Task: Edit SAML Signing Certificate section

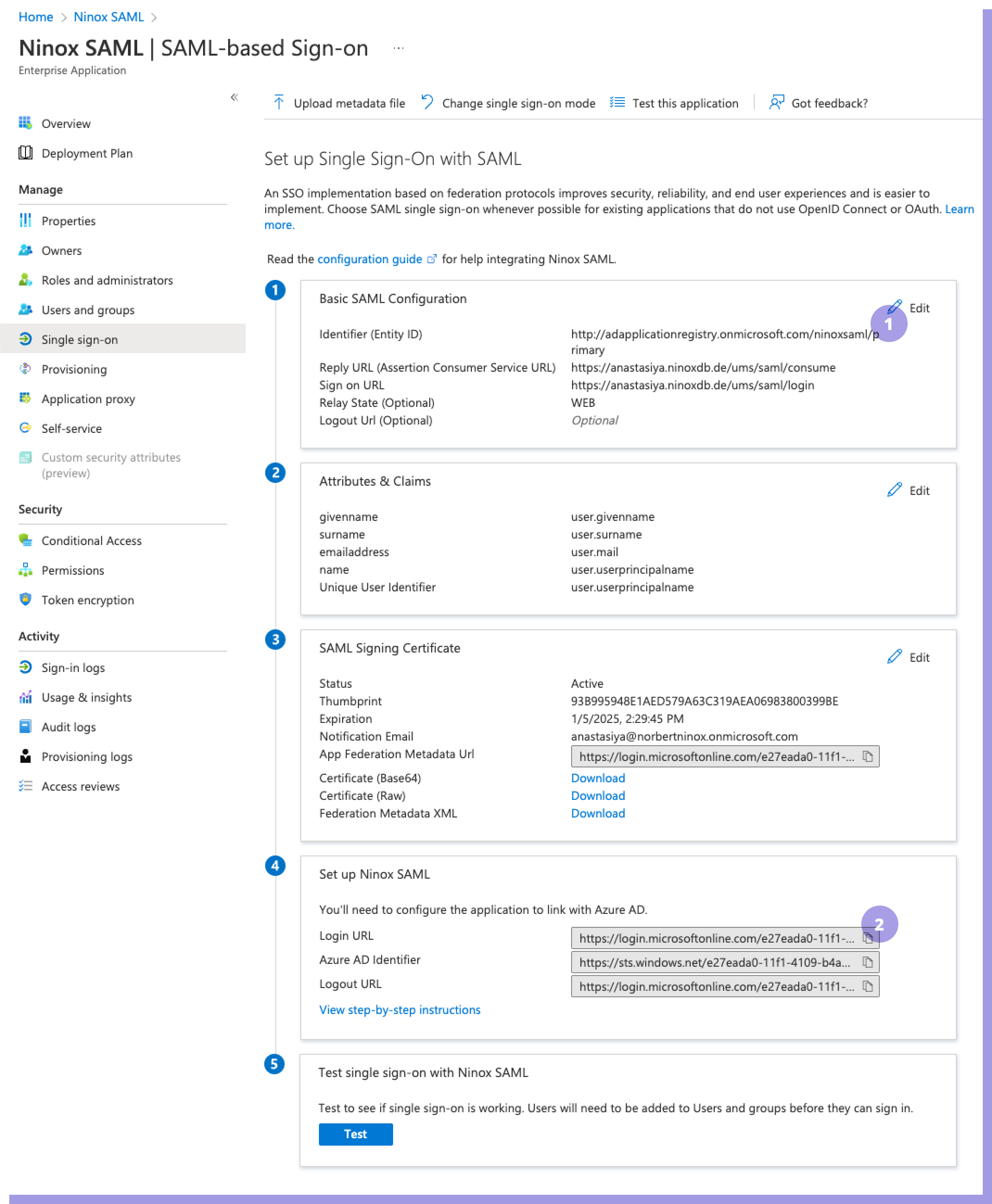Action: pyautogui.click(x=909, y=657)
